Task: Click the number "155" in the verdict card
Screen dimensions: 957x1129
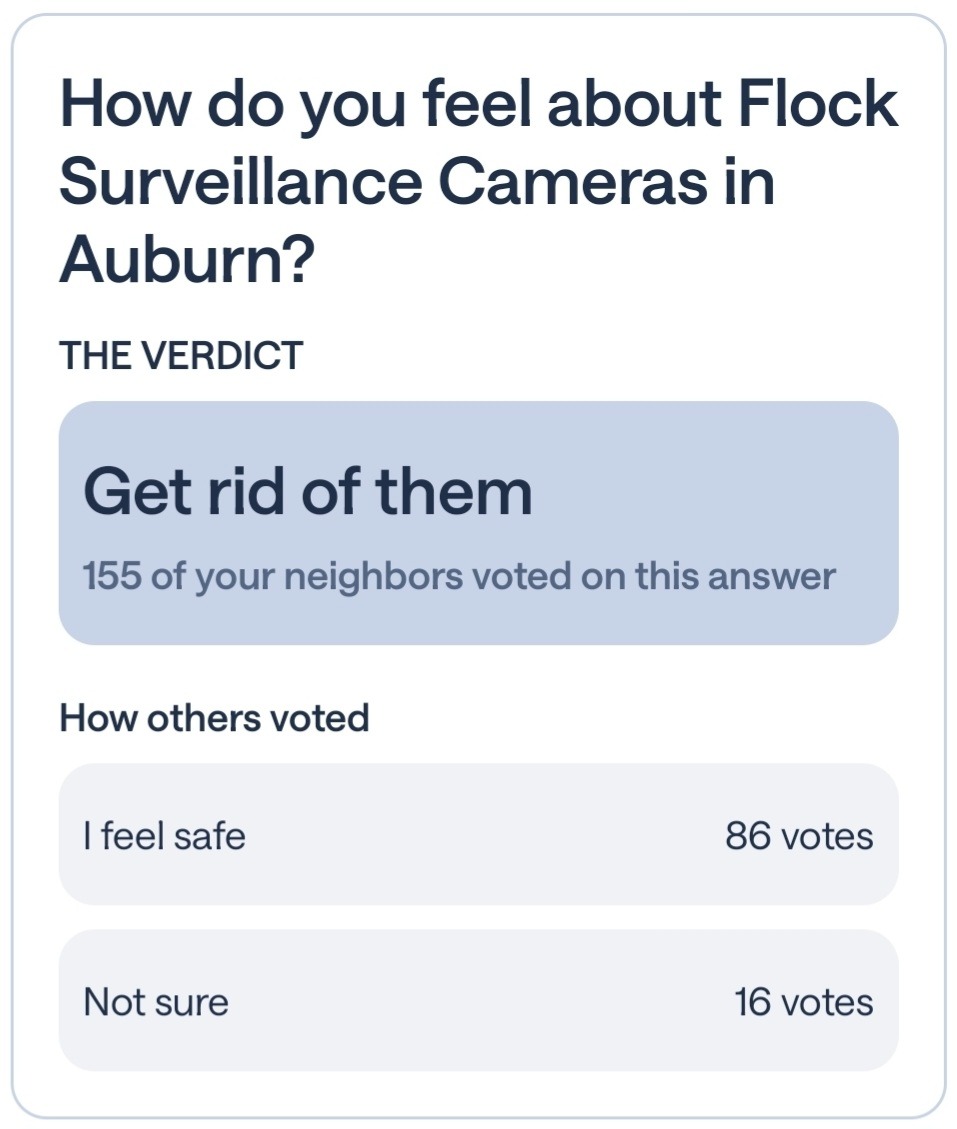Action: click(x=112, y=576)
